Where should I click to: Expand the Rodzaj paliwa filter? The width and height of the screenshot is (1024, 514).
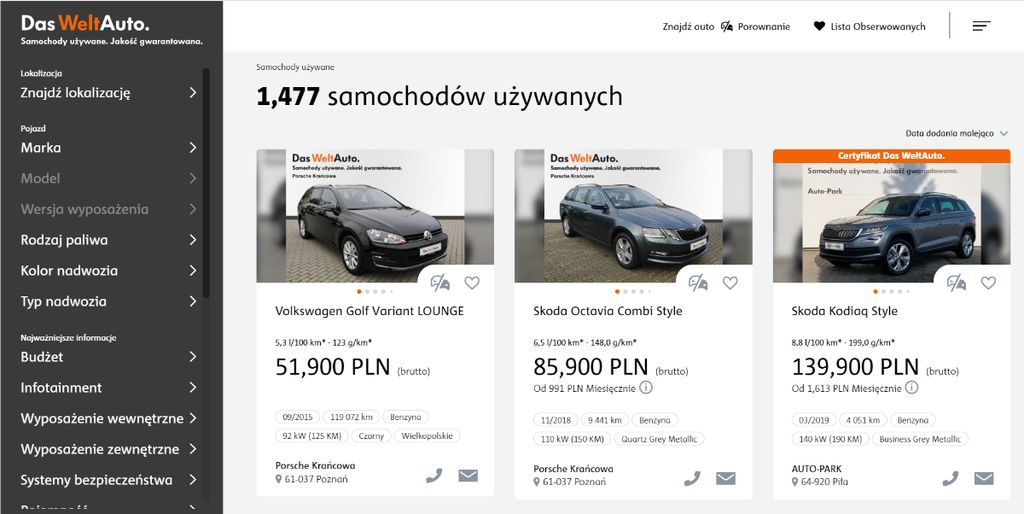pos(108,240)
